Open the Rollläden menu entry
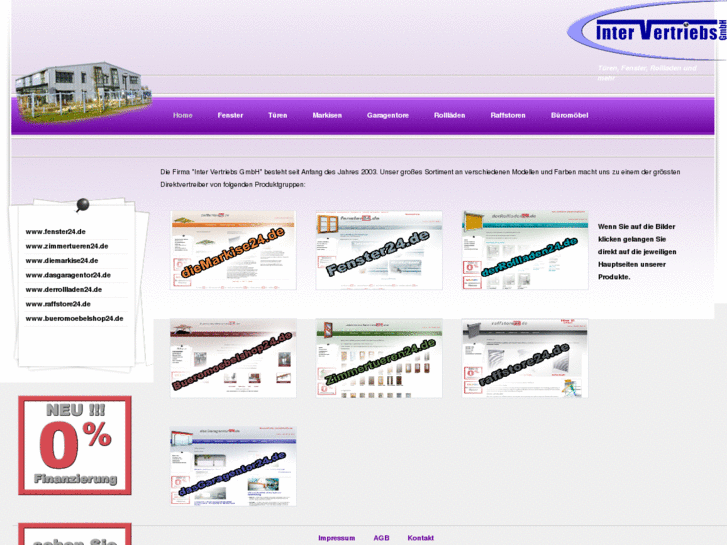 (450, 115)
